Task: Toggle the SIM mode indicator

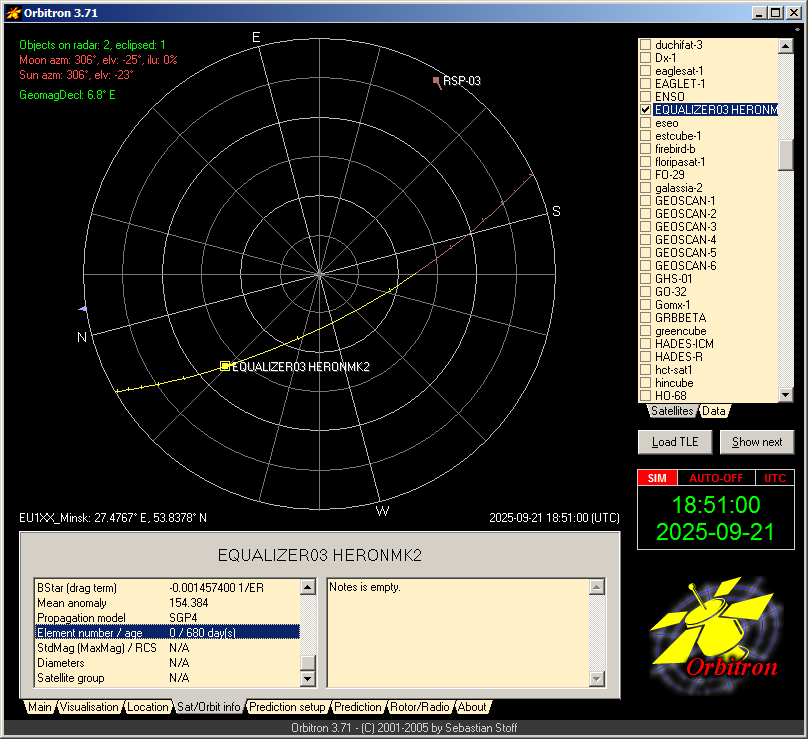Action: 657,478
